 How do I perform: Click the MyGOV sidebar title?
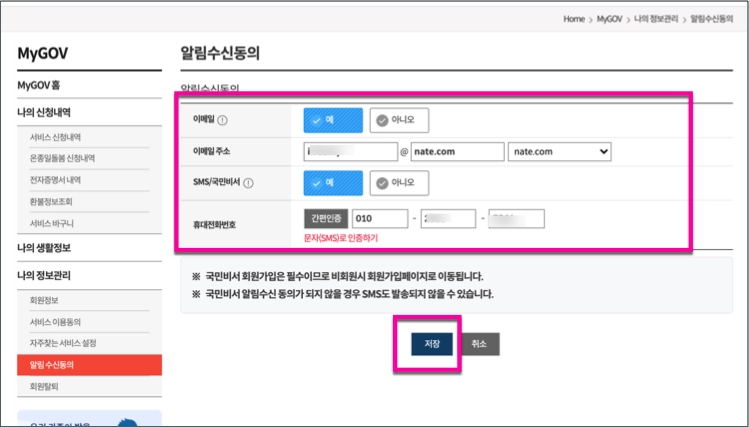(43, 53)
